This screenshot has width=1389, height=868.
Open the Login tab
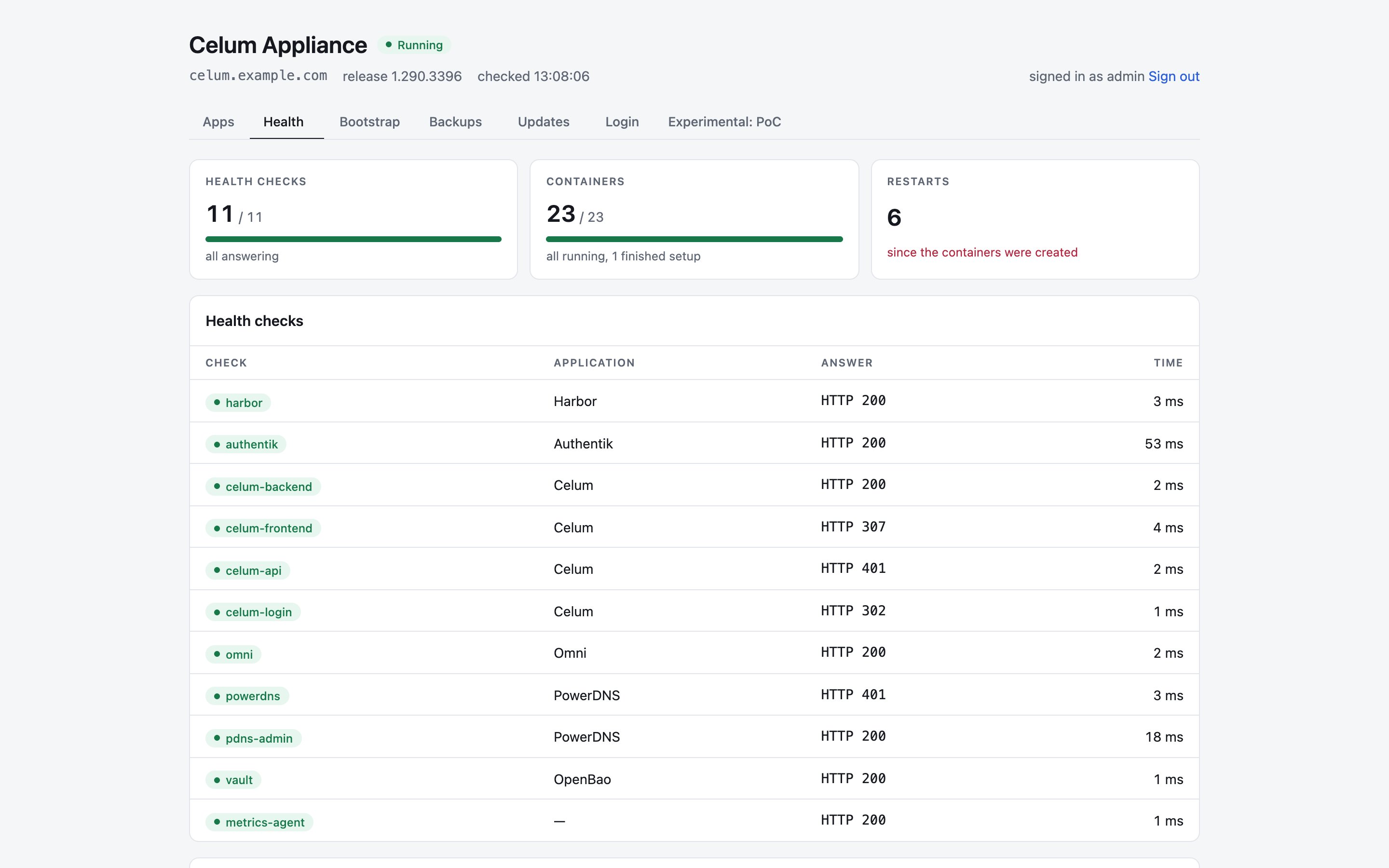click(622, 122)
